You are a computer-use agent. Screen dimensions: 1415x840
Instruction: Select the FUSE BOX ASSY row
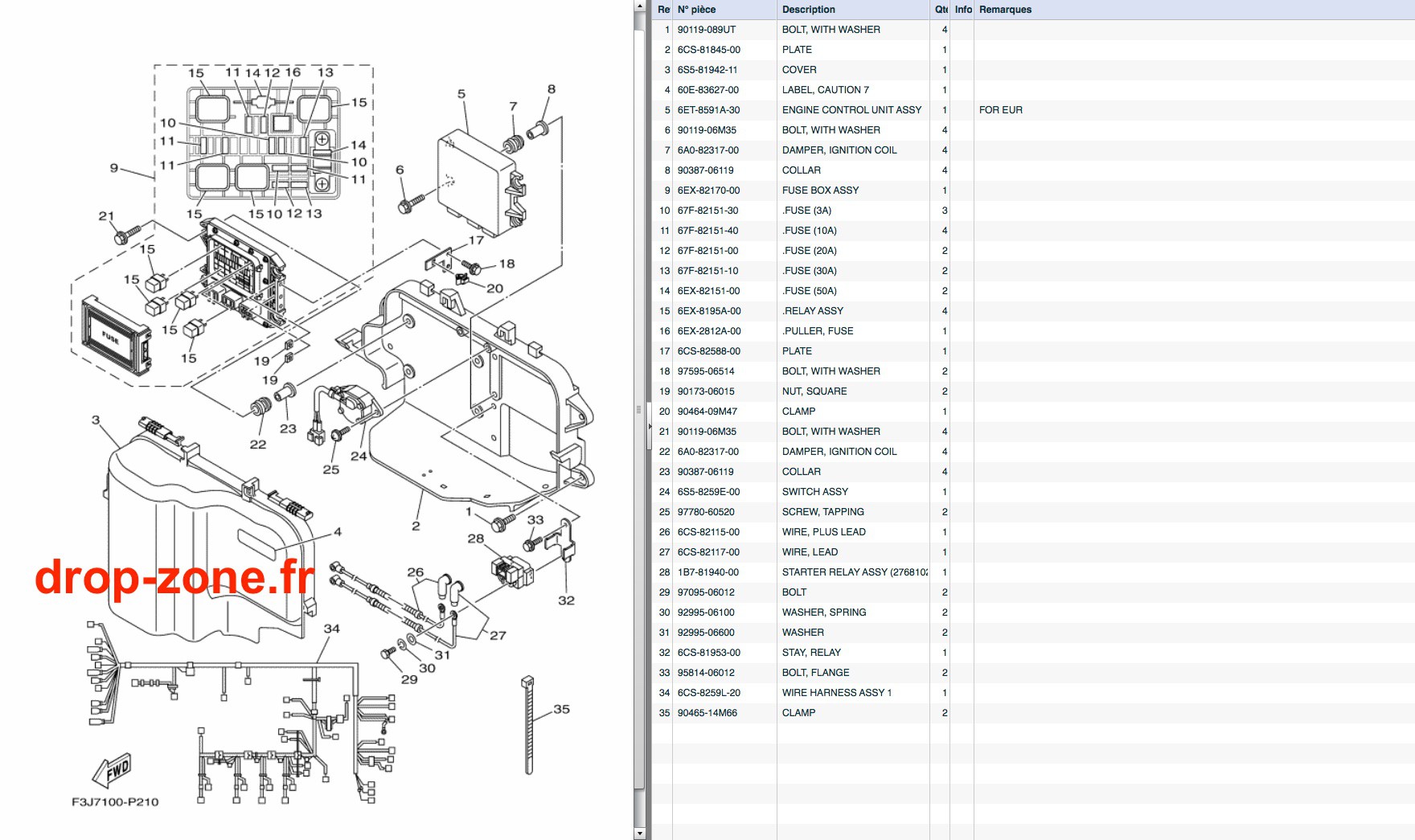pyautogui.click(x=1033, y=191)
